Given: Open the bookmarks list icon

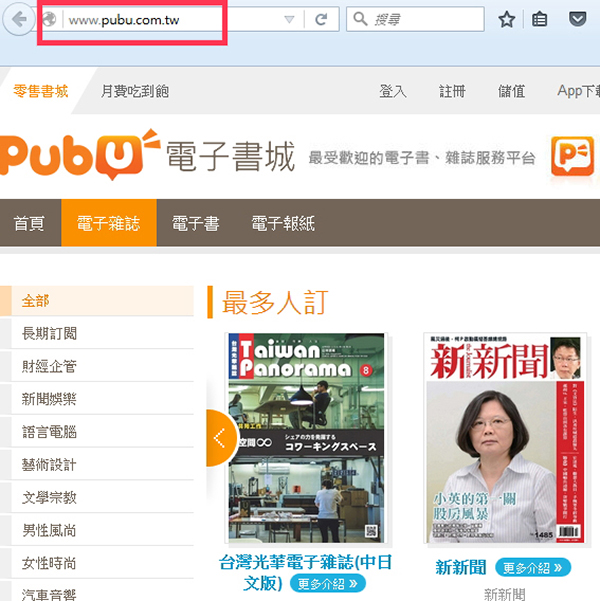Looking at the screenshot, I should (539, 19).
